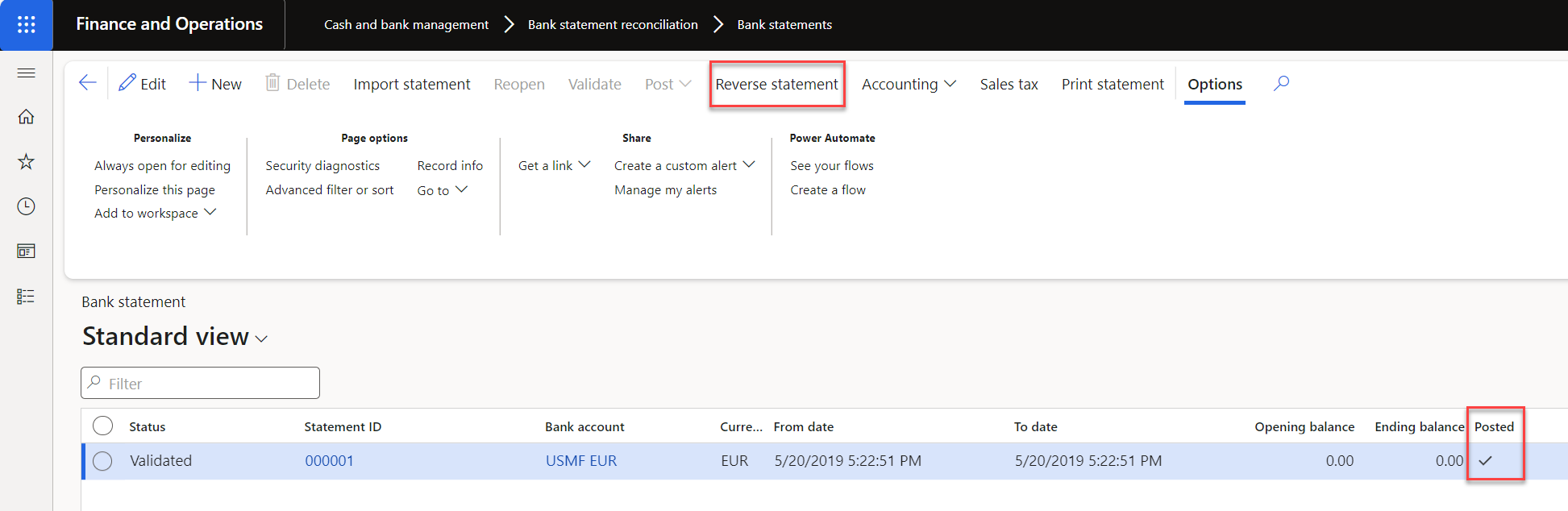
Task: Click the Validate action
Action: 595,85
